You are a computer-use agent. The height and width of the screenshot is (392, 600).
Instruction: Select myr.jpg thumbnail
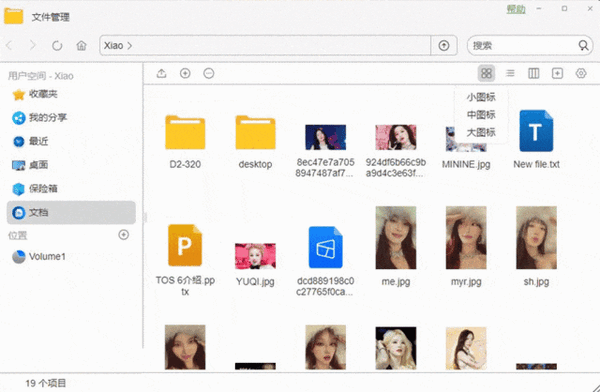click(466, 238)
